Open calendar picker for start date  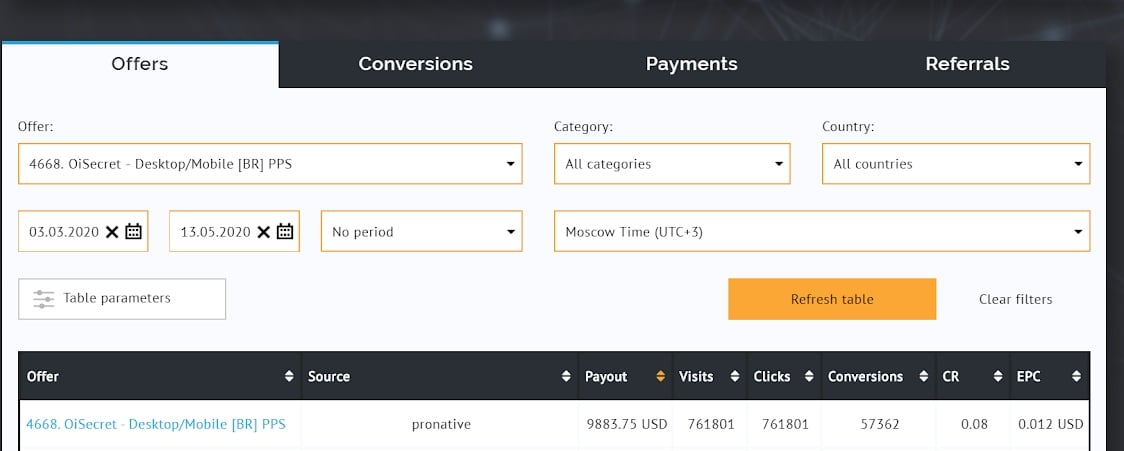coord(134,232)
